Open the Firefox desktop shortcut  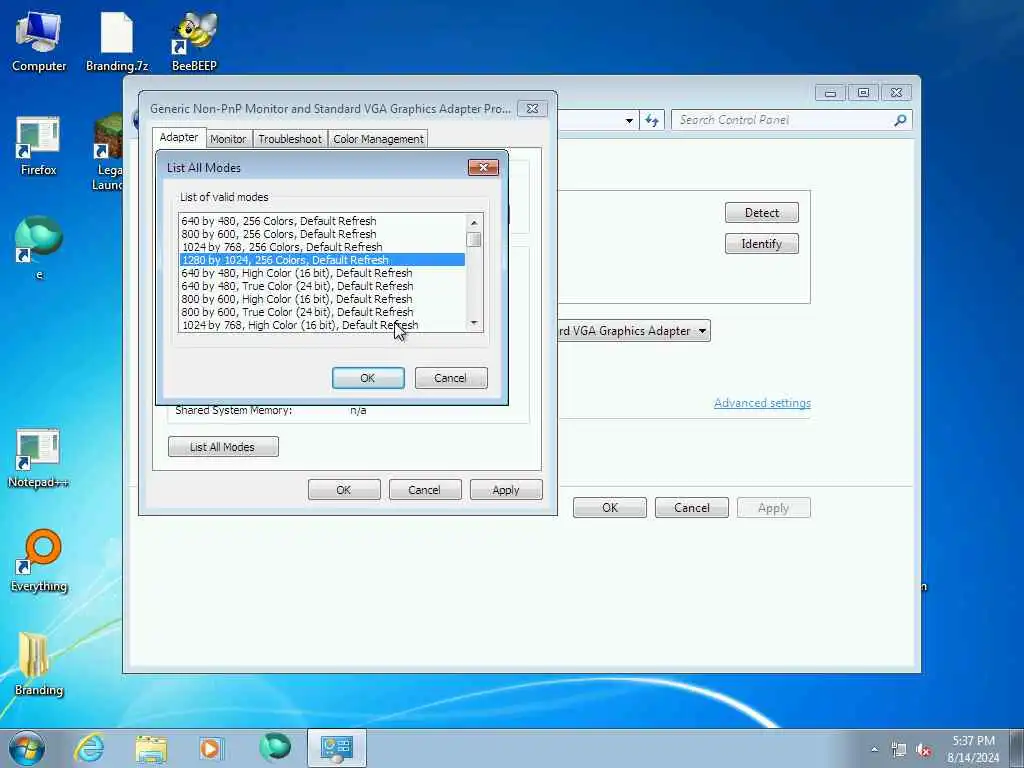pyautogui.click(x=39, y=146)
